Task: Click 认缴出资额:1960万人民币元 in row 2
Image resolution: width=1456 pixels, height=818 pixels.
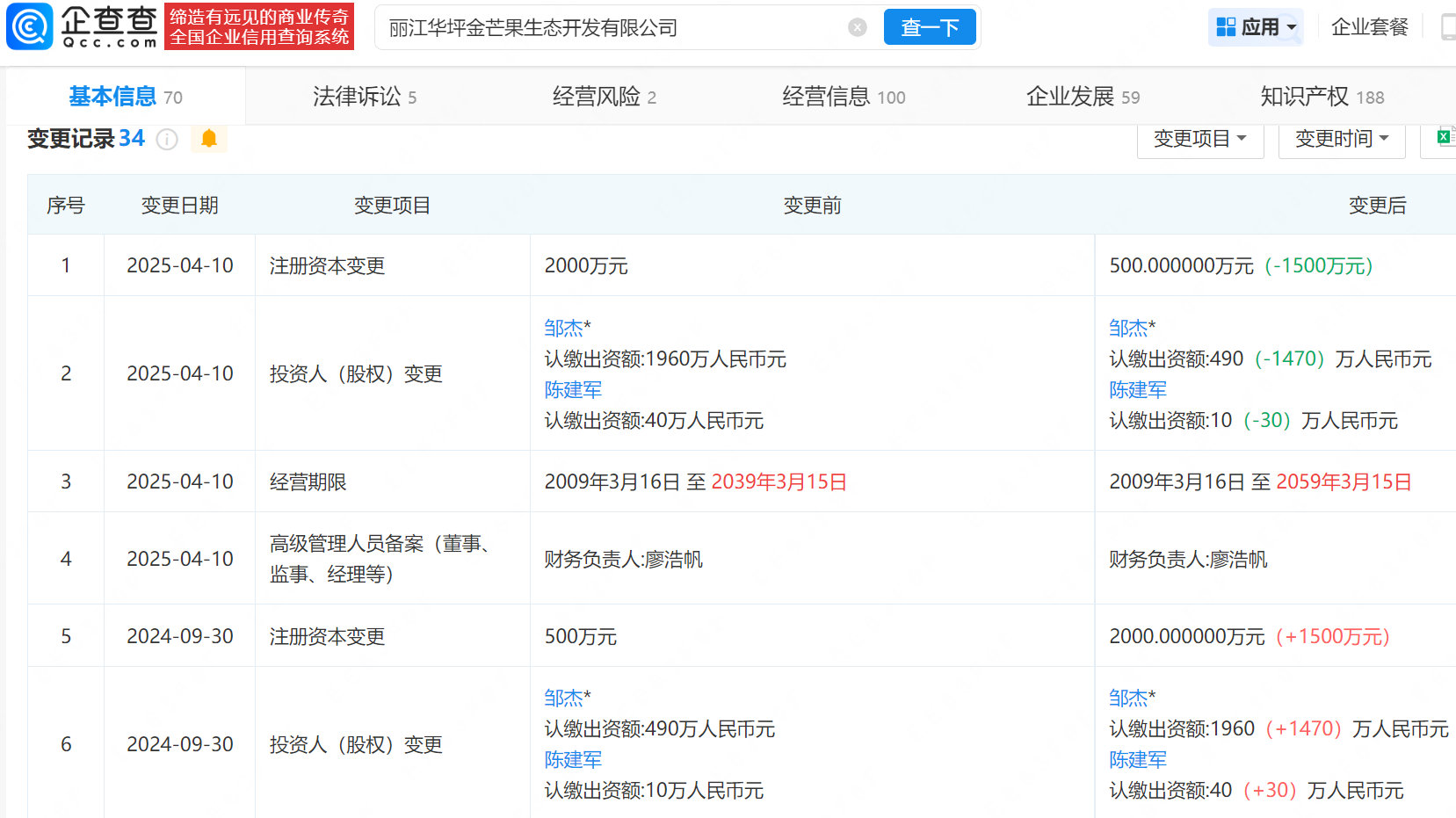Action: (665, 359)
